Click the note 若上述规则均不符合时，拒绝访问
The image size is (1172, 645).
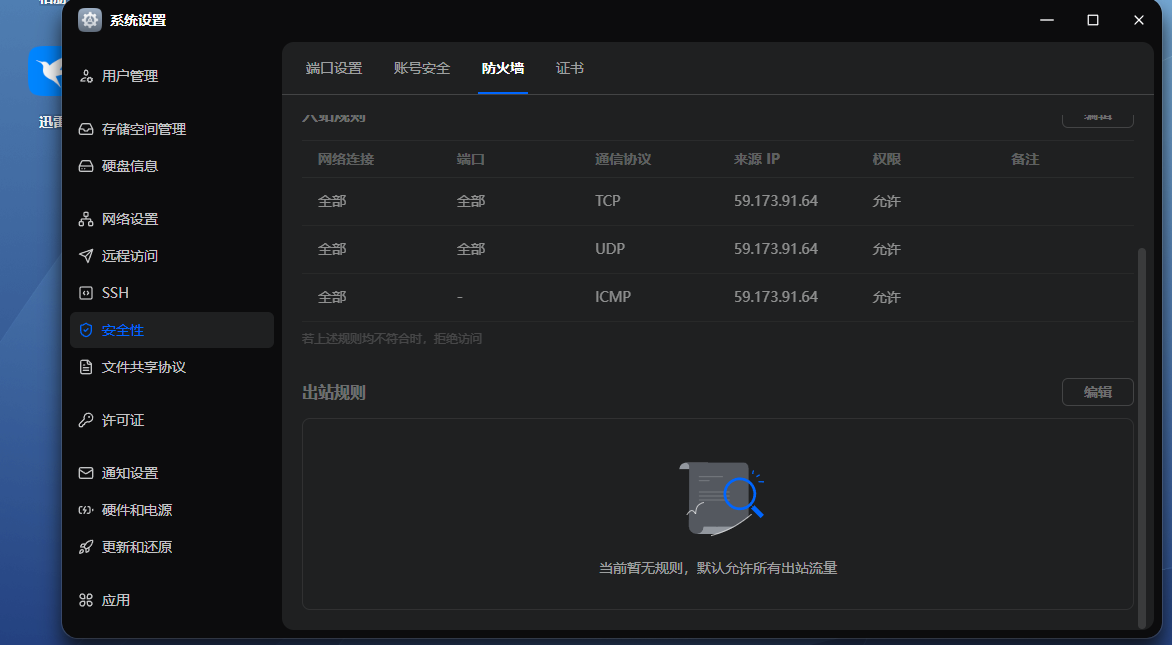coord(392,339)
